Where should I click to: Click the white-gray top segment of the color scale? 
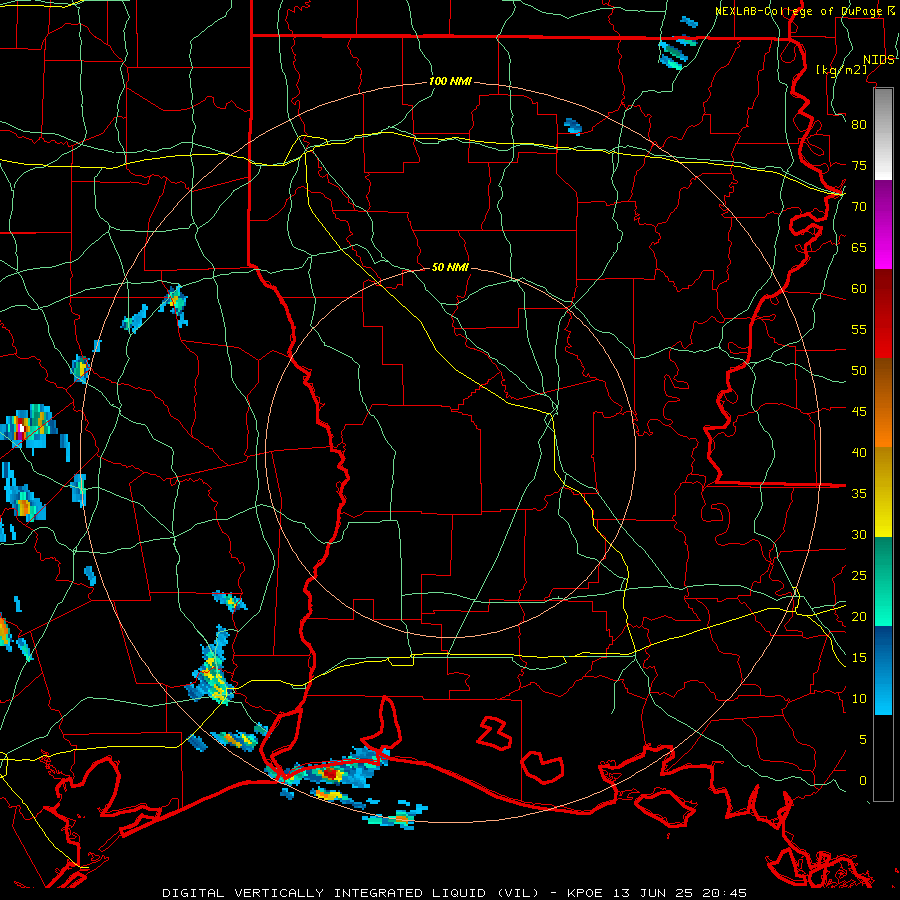(x=883, y=135)
